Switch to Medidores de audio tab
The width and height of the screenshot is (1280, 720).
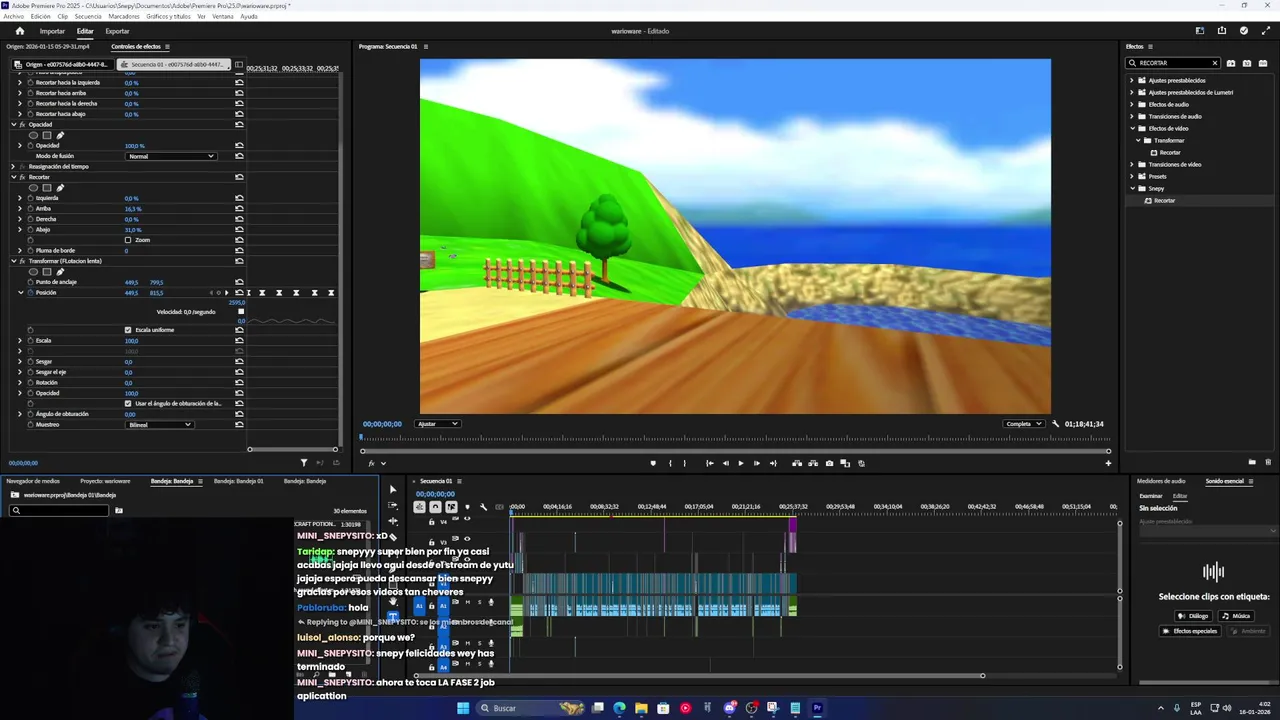click(x=1161, y=481)
